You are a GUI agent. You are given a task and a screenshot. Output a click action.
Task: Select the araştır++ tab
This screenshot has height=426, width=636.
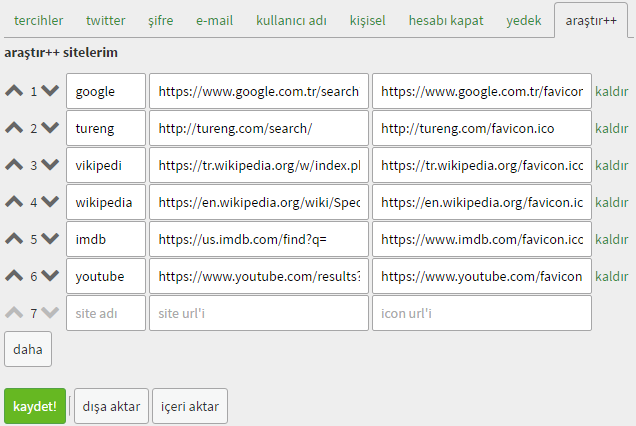coord(591,20)
